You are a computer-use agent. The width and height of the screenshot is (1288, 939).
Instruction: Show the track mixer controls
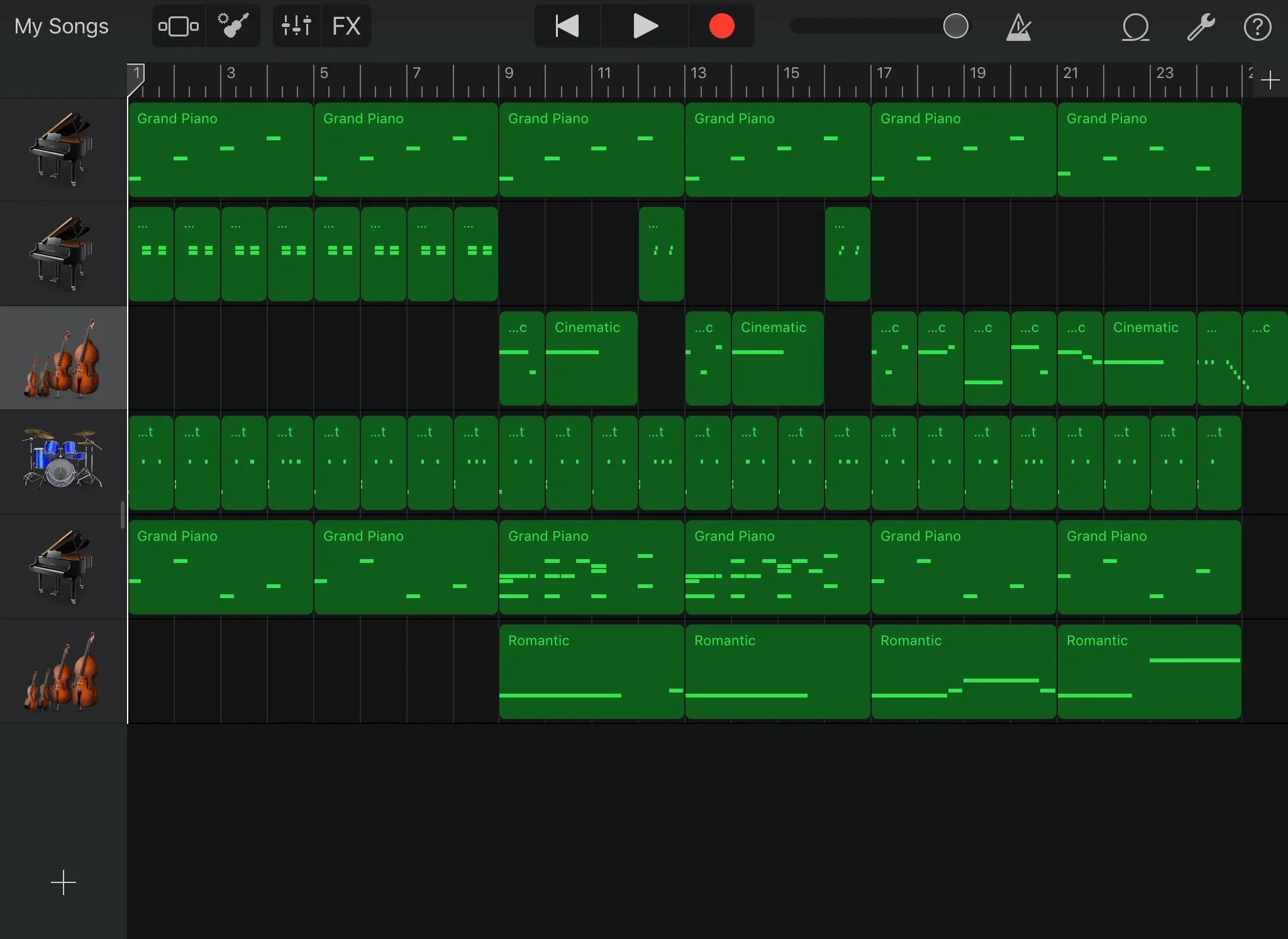tap(296, 26)
